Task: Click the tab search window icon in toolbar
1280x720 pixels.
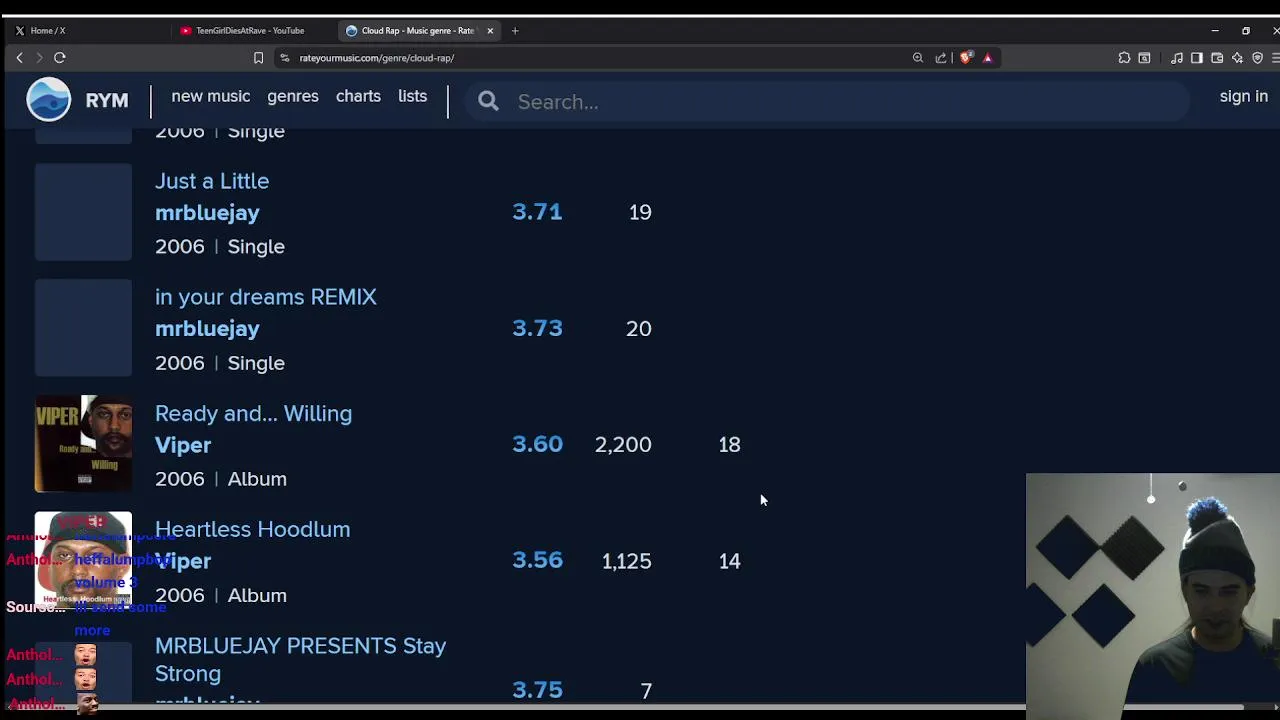Action: tap(1145, 58)
